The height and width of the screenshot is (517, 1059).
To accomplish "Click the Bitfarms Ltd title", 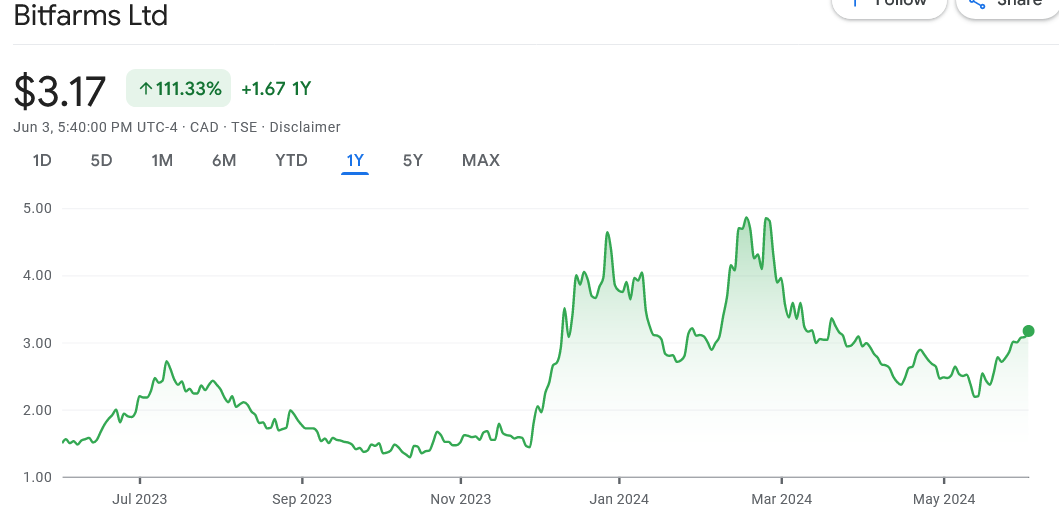I will 91,16.
